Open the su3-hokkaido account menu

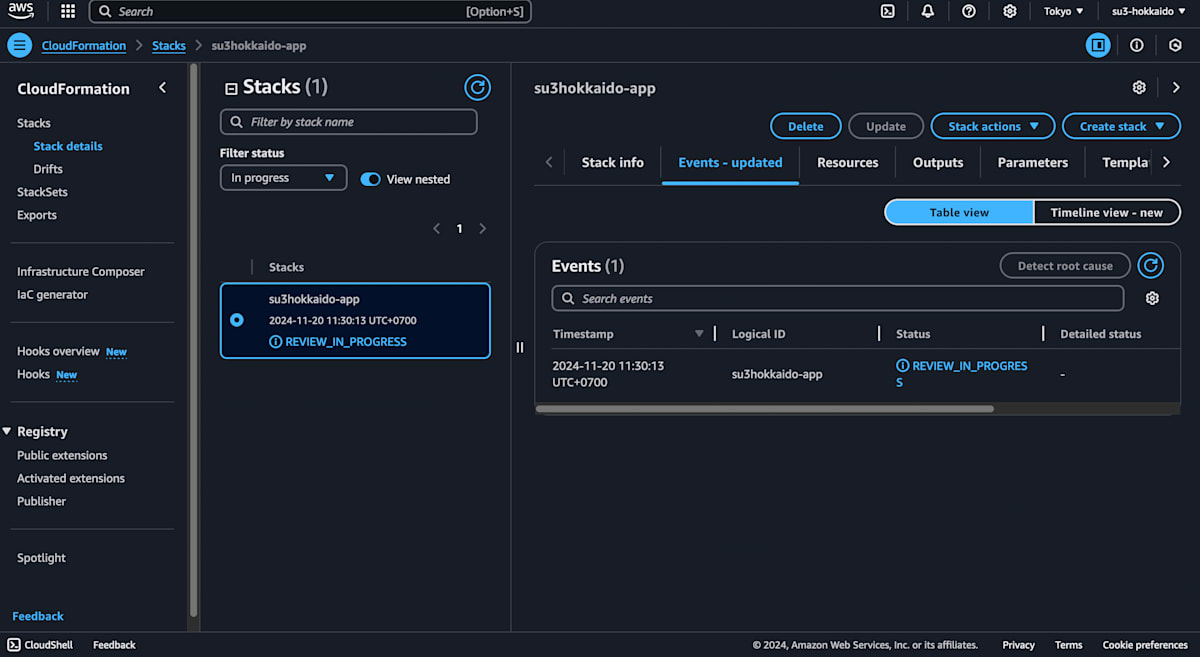click(x=1149, y=12)
